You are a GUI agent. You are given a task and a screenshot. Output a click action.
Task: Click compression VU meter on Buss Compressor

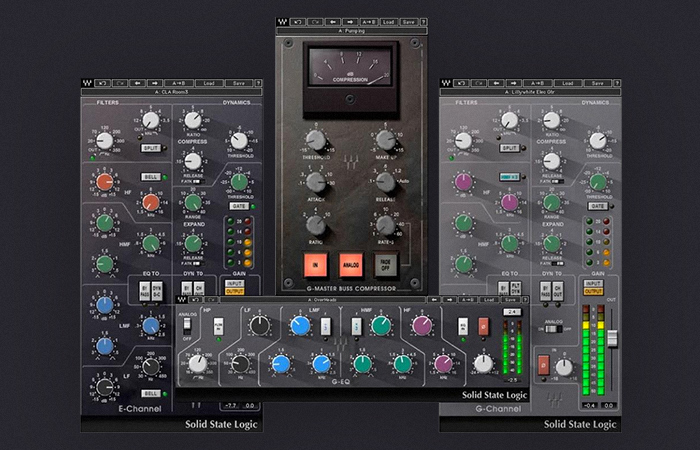[350, 67]
